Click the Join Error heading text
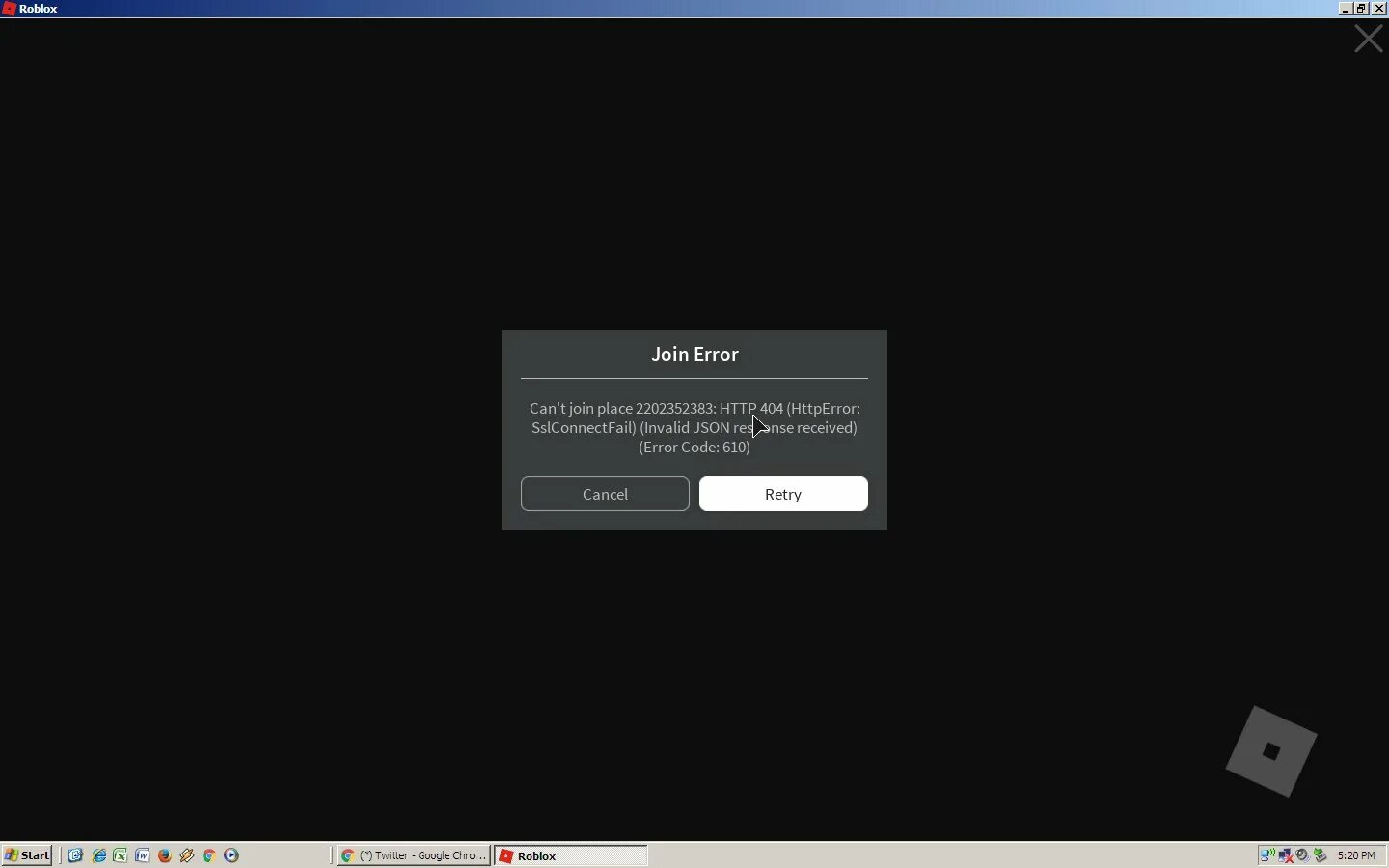1389x868 pixels. pyautogui.click(x=694, y=355)
